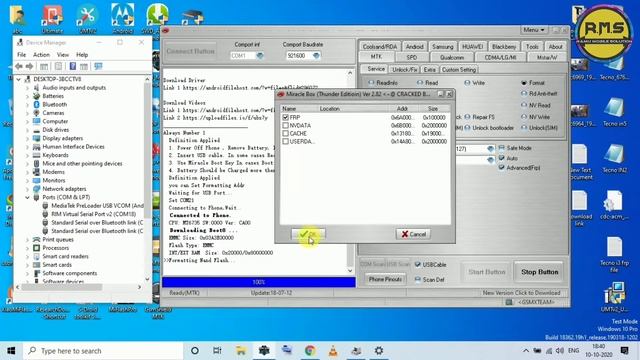Open cdc-acm desktop file icon
Viewport: 640px width, 360px height.
[x=614, y=205]
